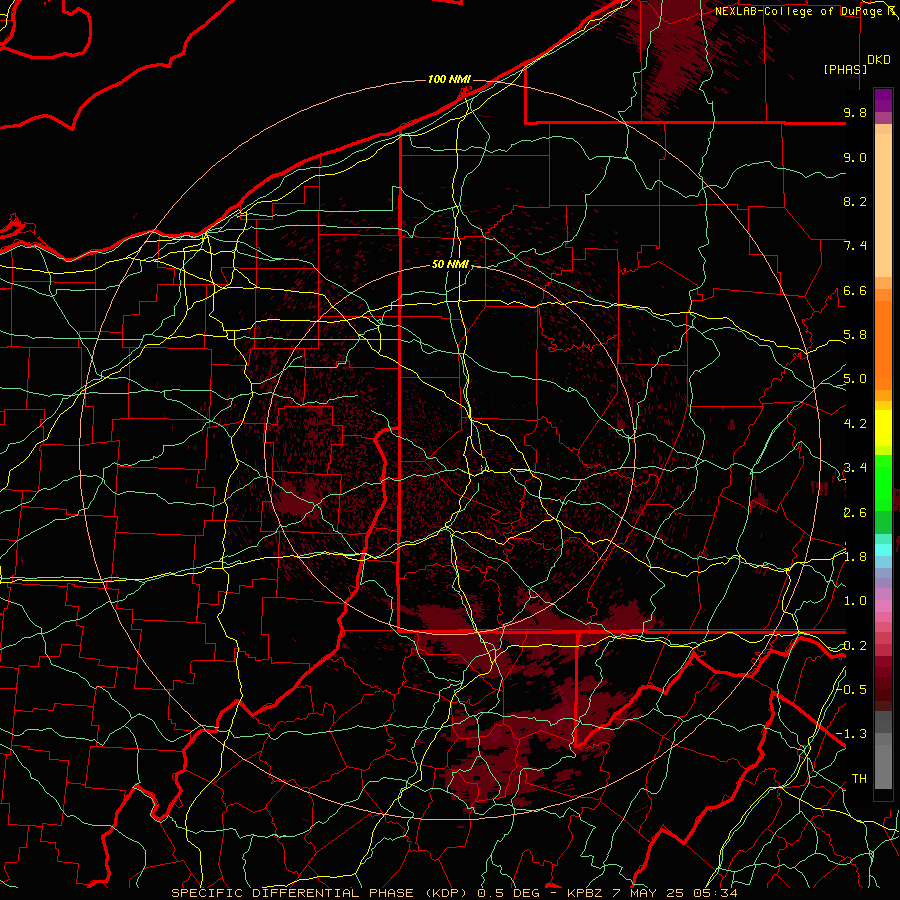Select the large peach segment of the color bar
Viewport: 900px width, 900px height.
tap(883, 205)
